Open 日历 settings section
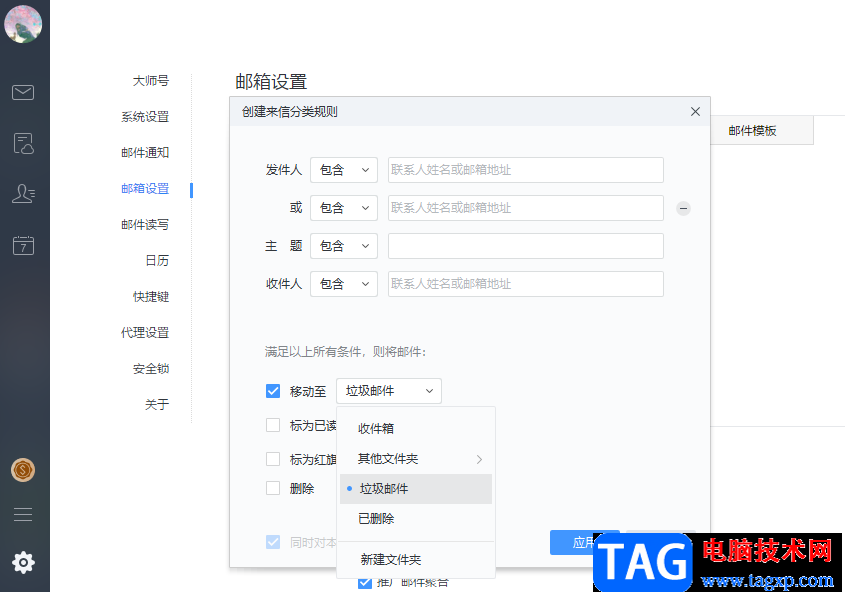The height and width of the screenshot is (592, 845). (x=157, y=261)
